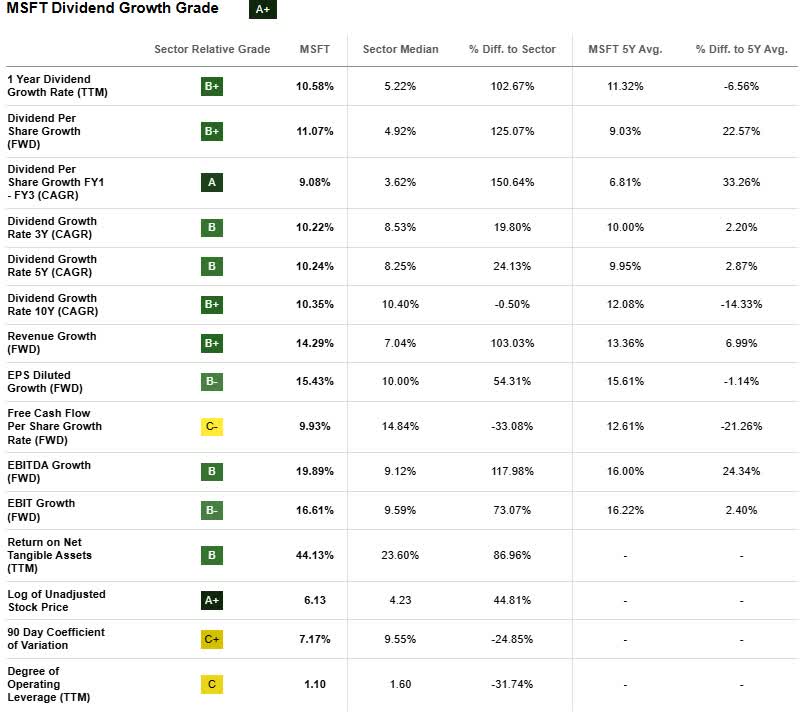The image size is (804, 722).
Task: Click the B- grade badge for EPS Diluted Growth
Action: pyautogui.click(x=212, y=383)
